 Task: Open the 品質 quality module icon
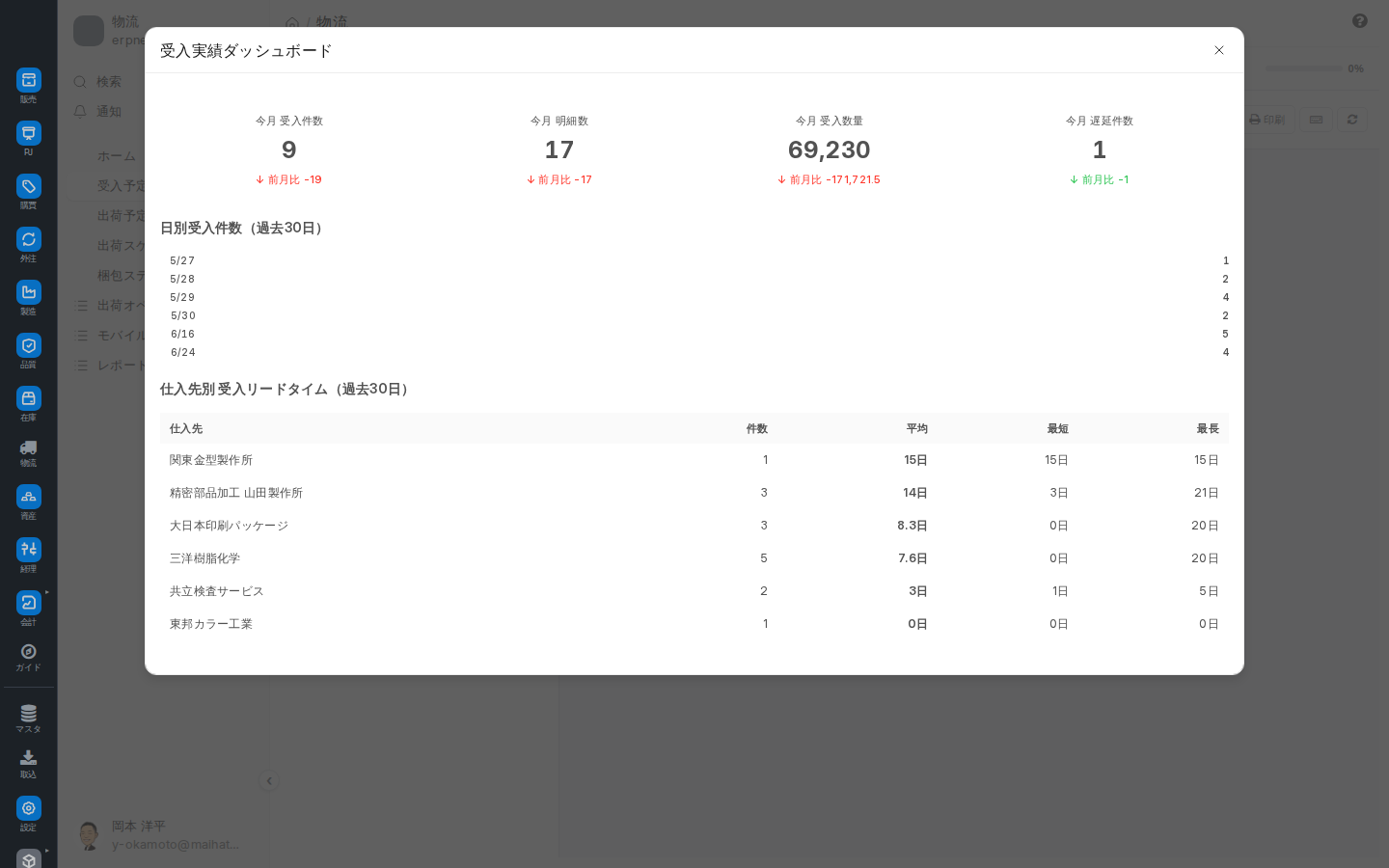(28, 345)
